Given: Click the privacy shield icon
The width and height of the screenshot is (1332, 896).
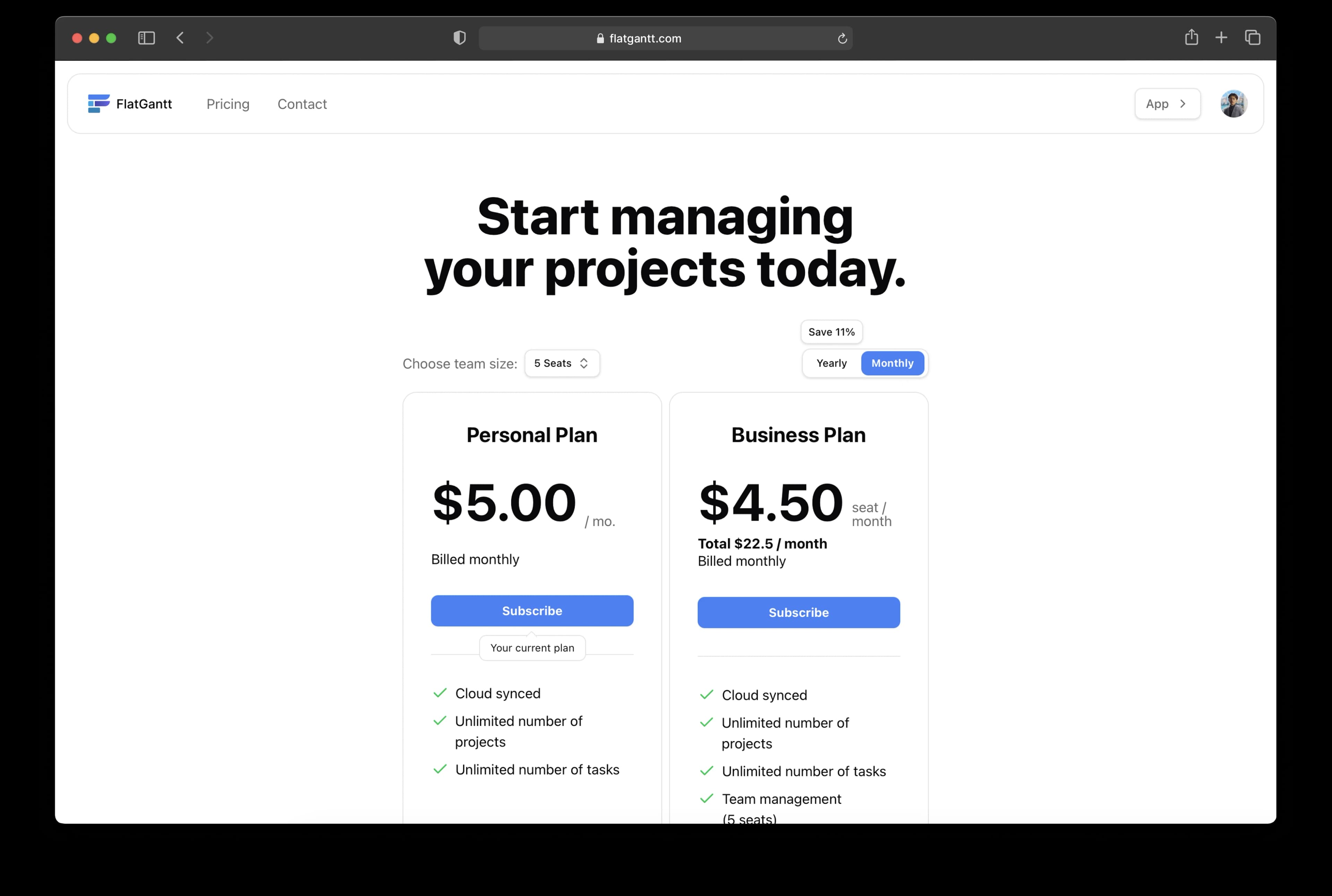Looking at the screenshot, I should [x=459, y=38].
